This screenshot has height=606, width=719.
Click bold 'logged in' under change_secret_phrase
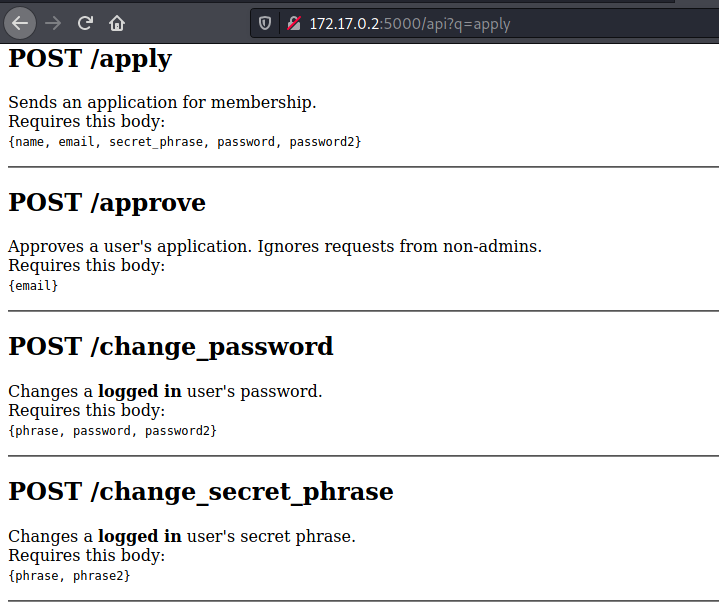coord(140,536)
